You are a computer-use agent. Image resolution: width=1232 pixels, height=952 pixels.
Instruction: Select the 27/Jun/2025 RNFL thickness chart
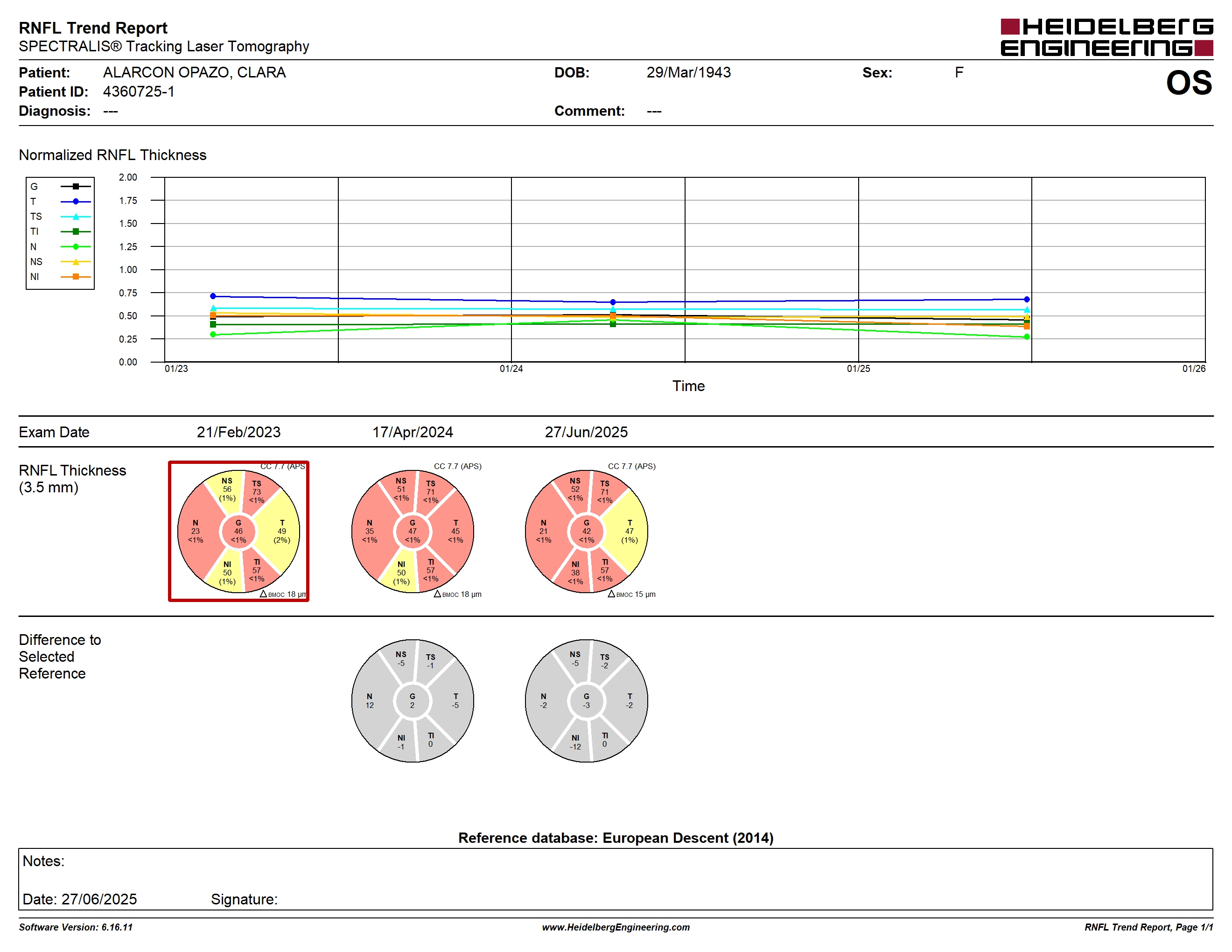587,531
